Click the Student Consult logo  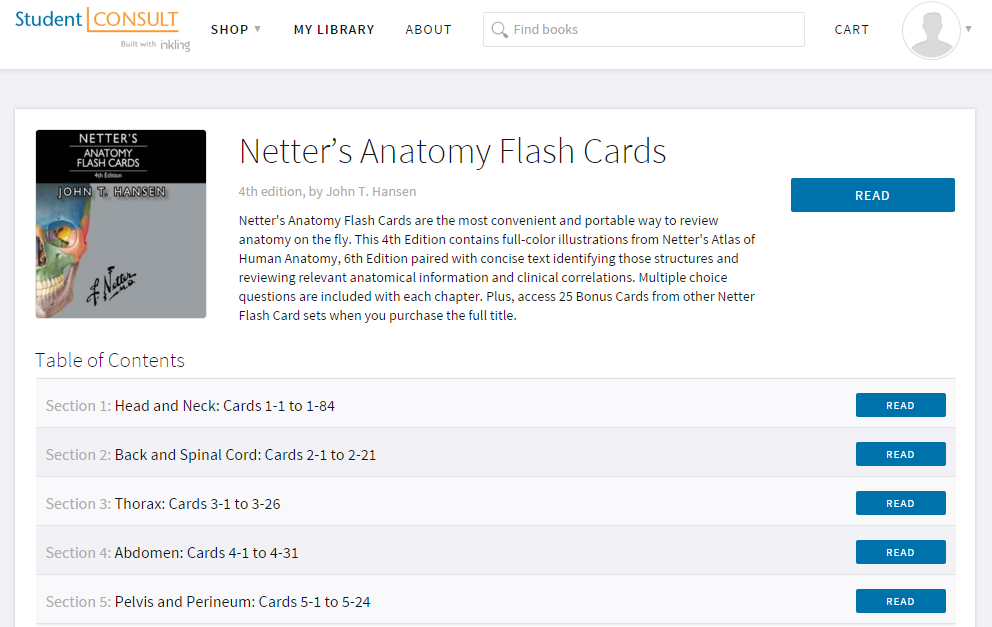[x=97, y=19]
